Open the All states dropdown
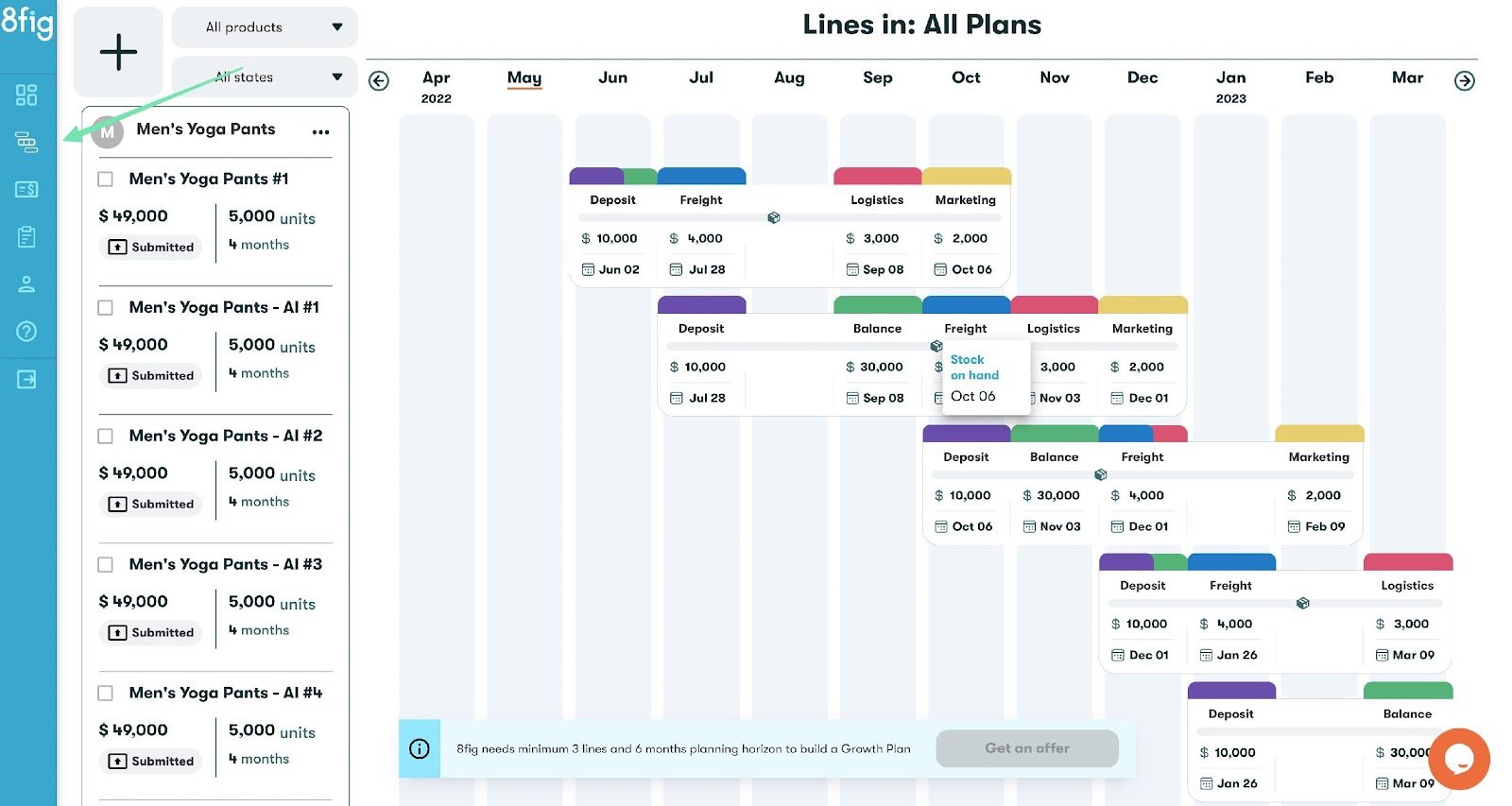This screenshot has width=1512, height=806. pos(265,77)
